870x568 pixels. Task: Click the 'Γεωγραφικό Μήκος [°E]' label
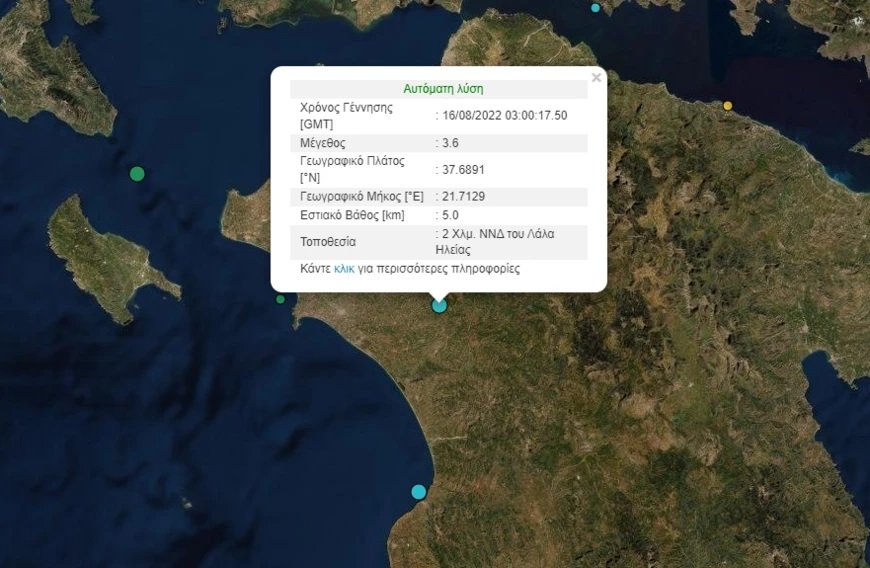(364, 196)
